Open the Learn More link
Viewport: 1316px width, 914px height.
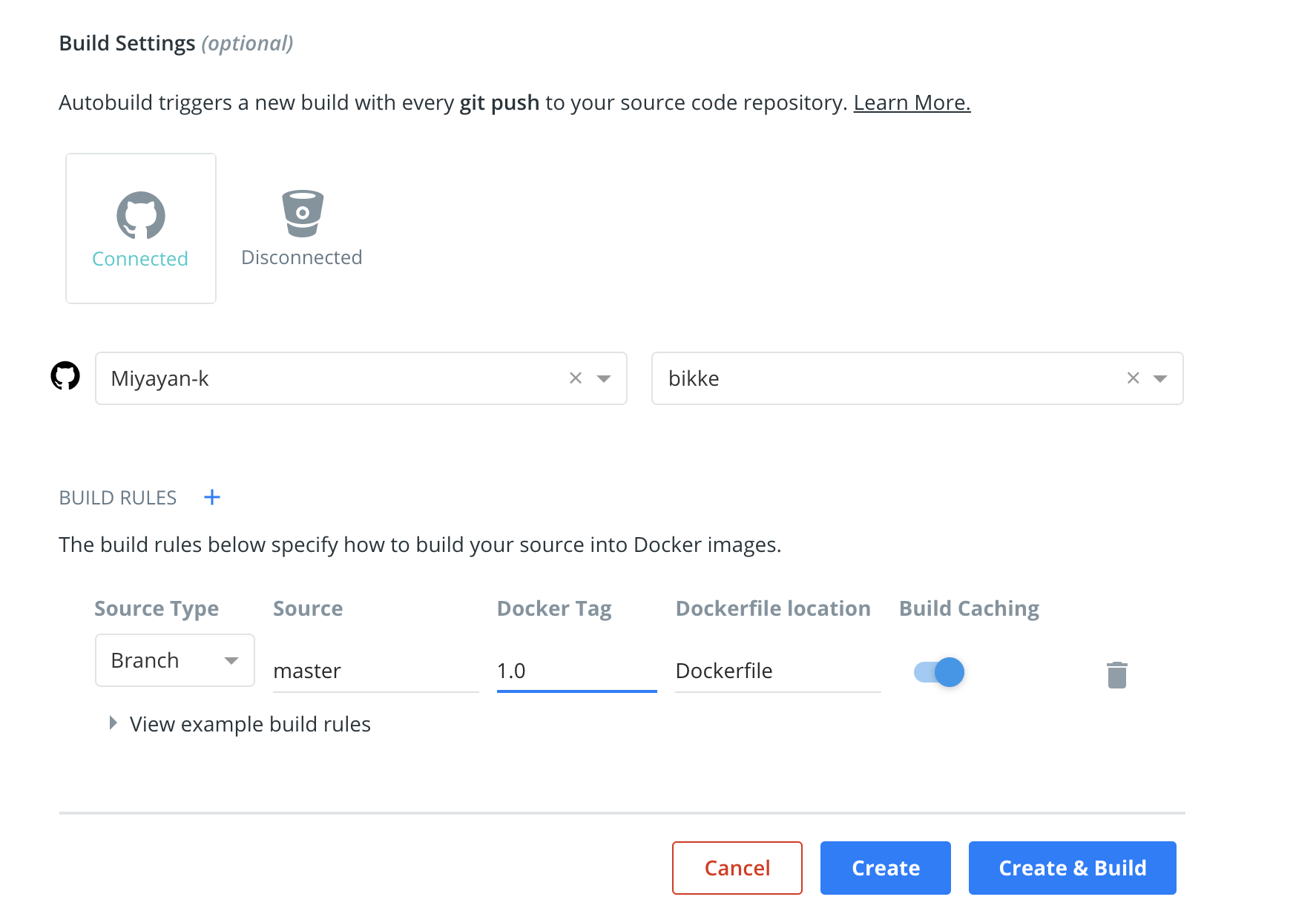(912, 102)
